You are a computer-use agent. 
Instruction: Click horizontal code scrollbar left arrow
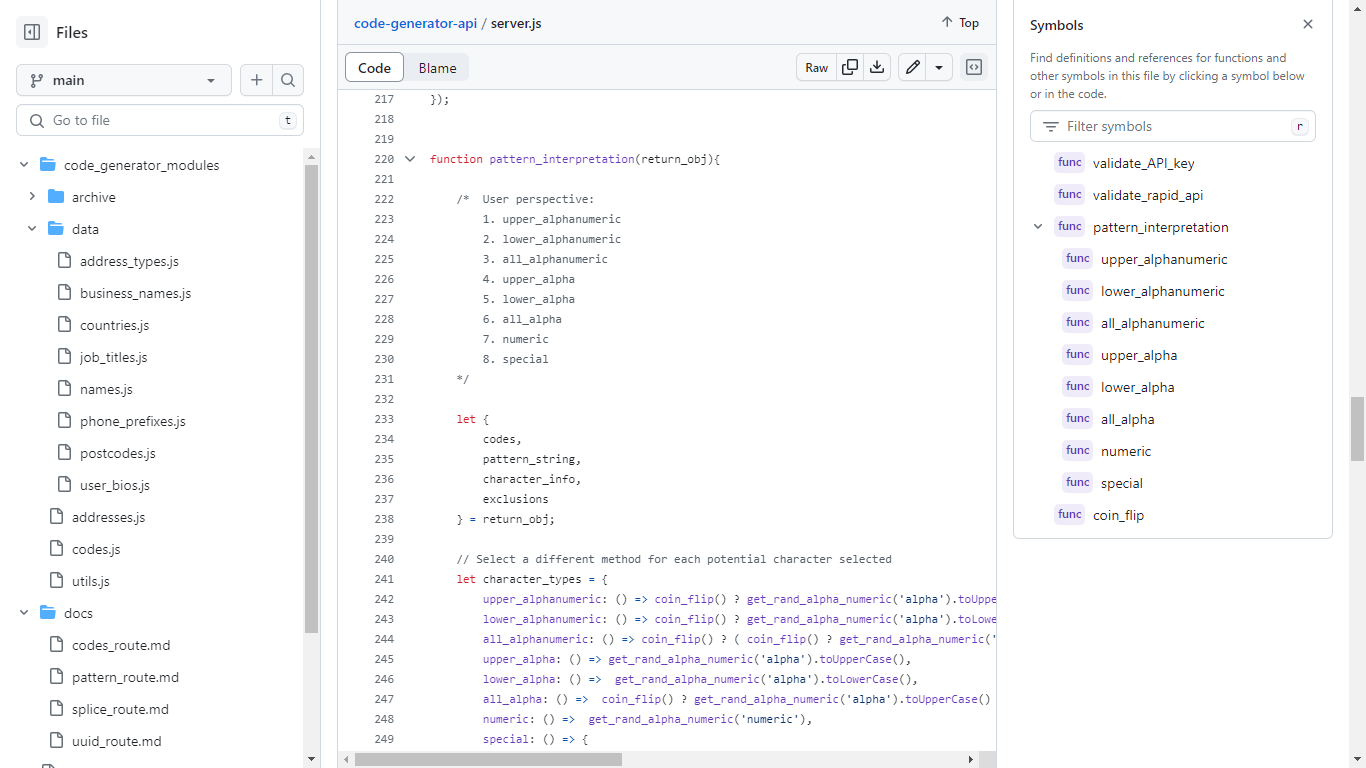tap(347, 760)
